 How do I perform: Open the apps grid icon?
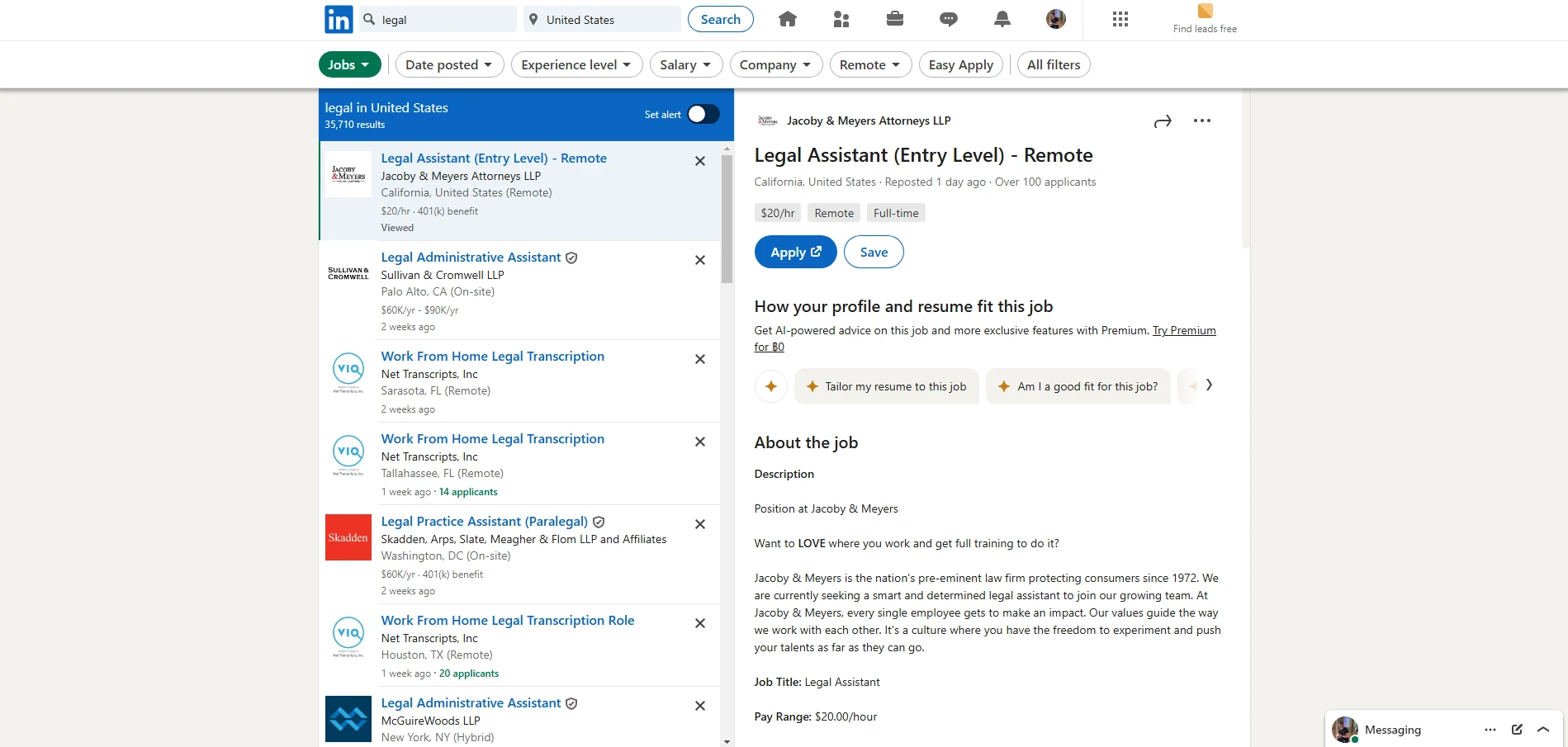coord(1120,19)
